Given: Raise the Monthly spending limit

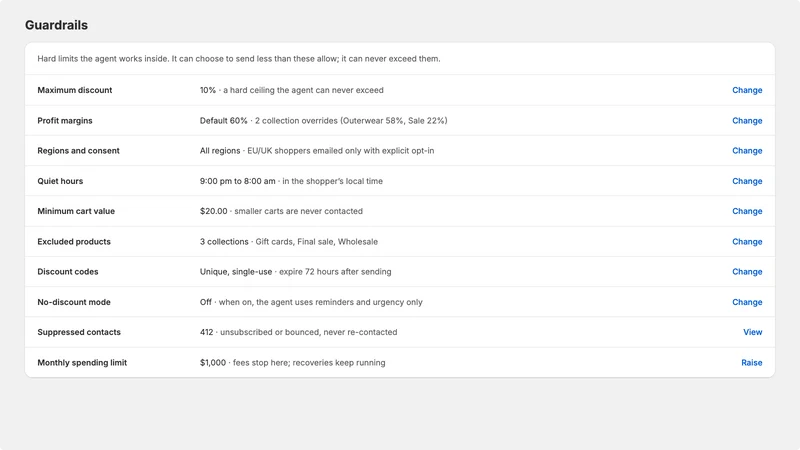Looking at the screenshot, I should click(x=752, y=363).
